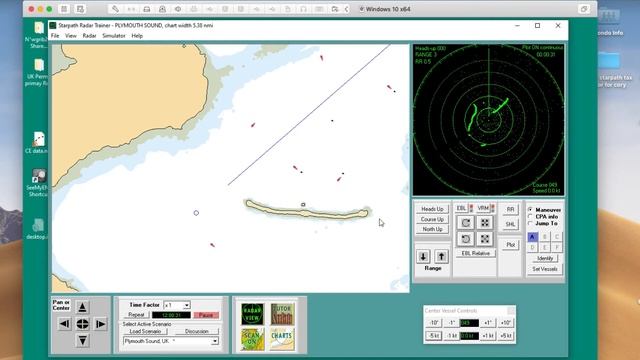The image size is (640, 360).
Task: Open the View menu
Action: (71, 36)
